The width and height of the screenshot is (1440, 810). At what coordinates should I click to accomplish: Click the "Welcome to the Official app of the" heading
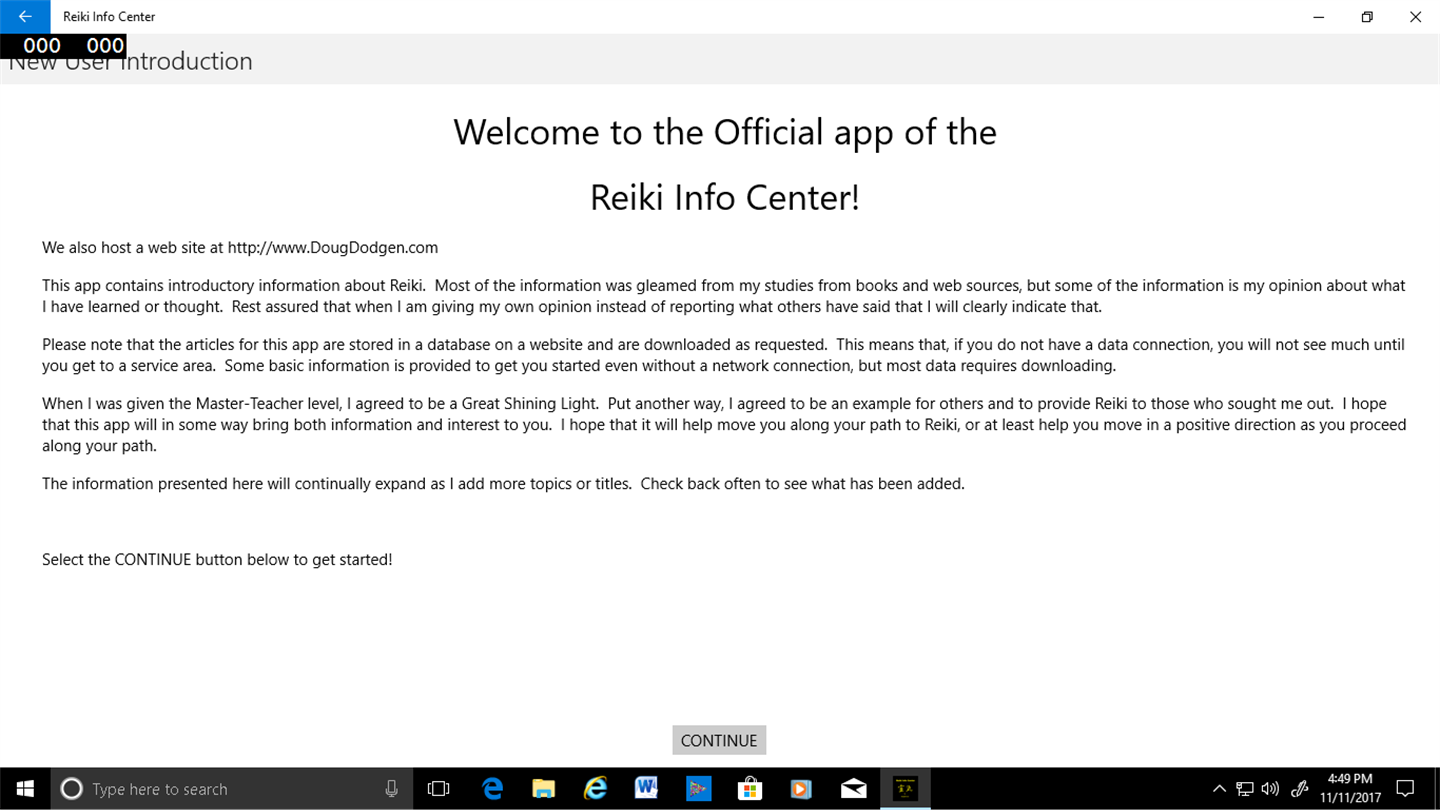[x=725, y=132]
